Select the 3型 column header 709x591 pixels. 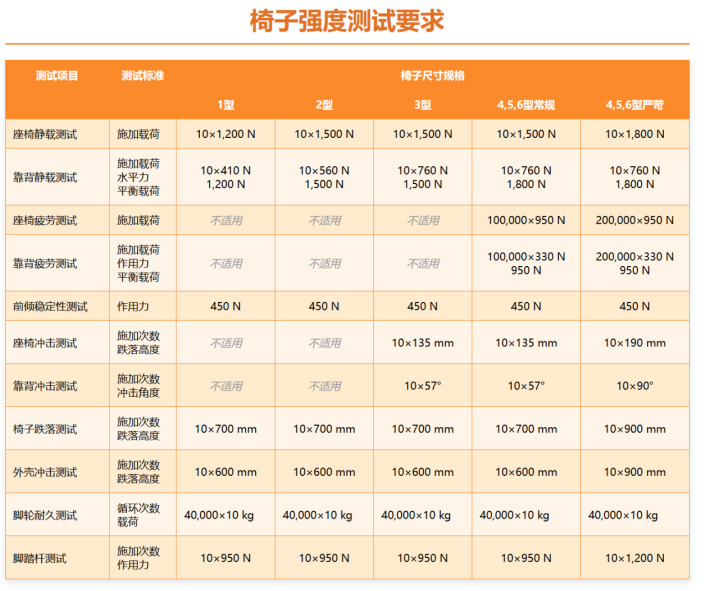[x=423, y=105]
